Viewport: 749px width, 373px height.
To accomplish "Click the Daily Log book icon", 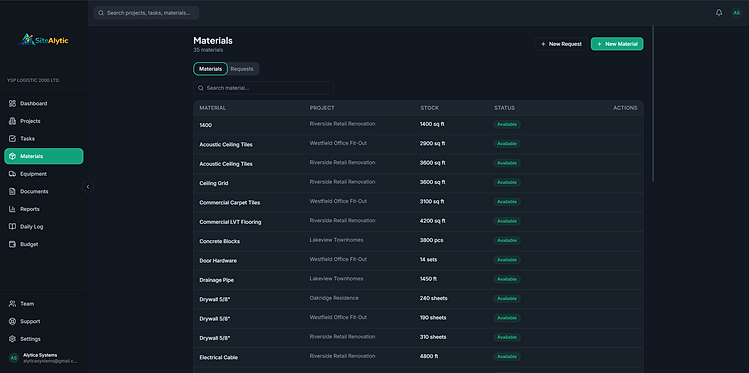I will tap(12, 227).
